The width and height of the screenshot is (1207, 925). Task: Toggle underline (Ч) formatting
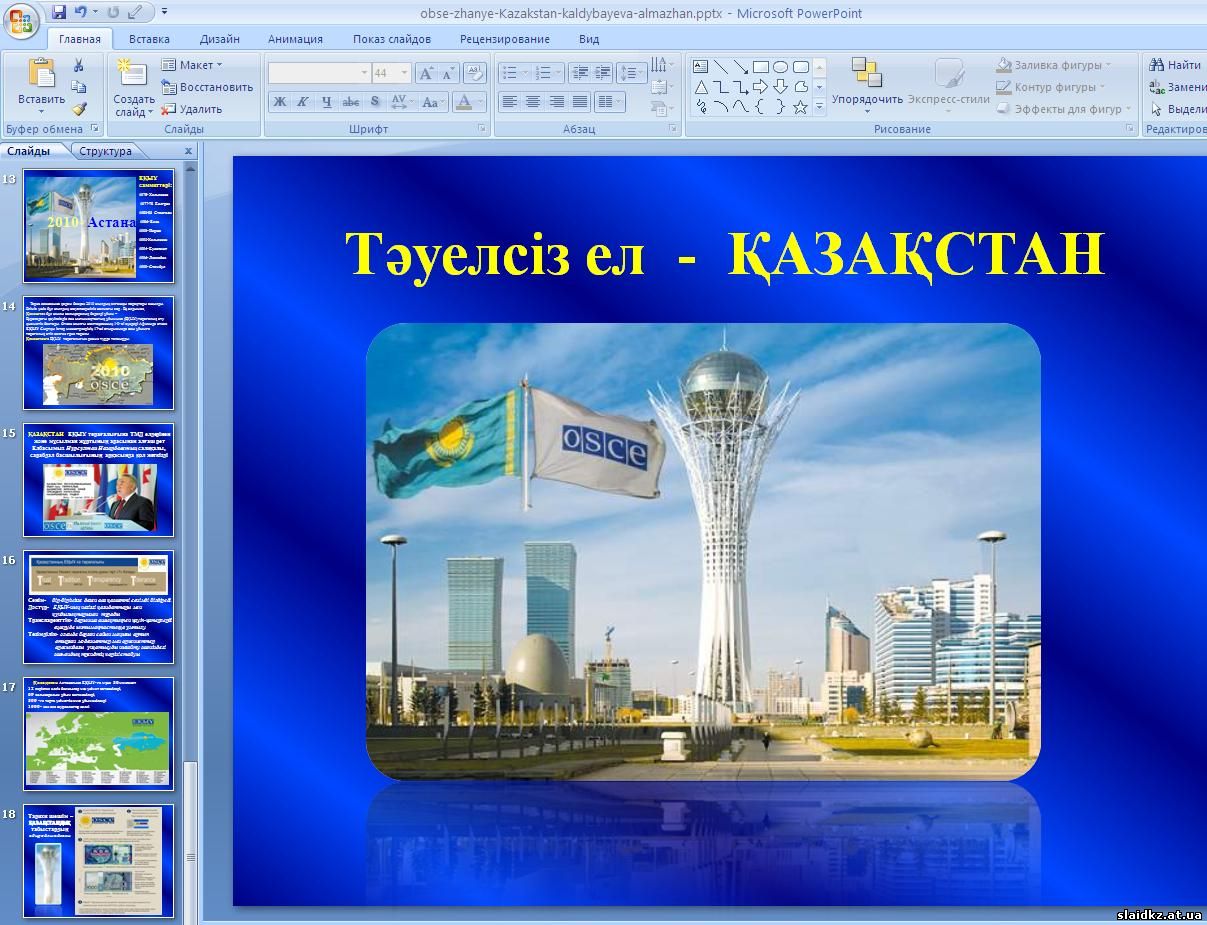click(x=327, y=102)
